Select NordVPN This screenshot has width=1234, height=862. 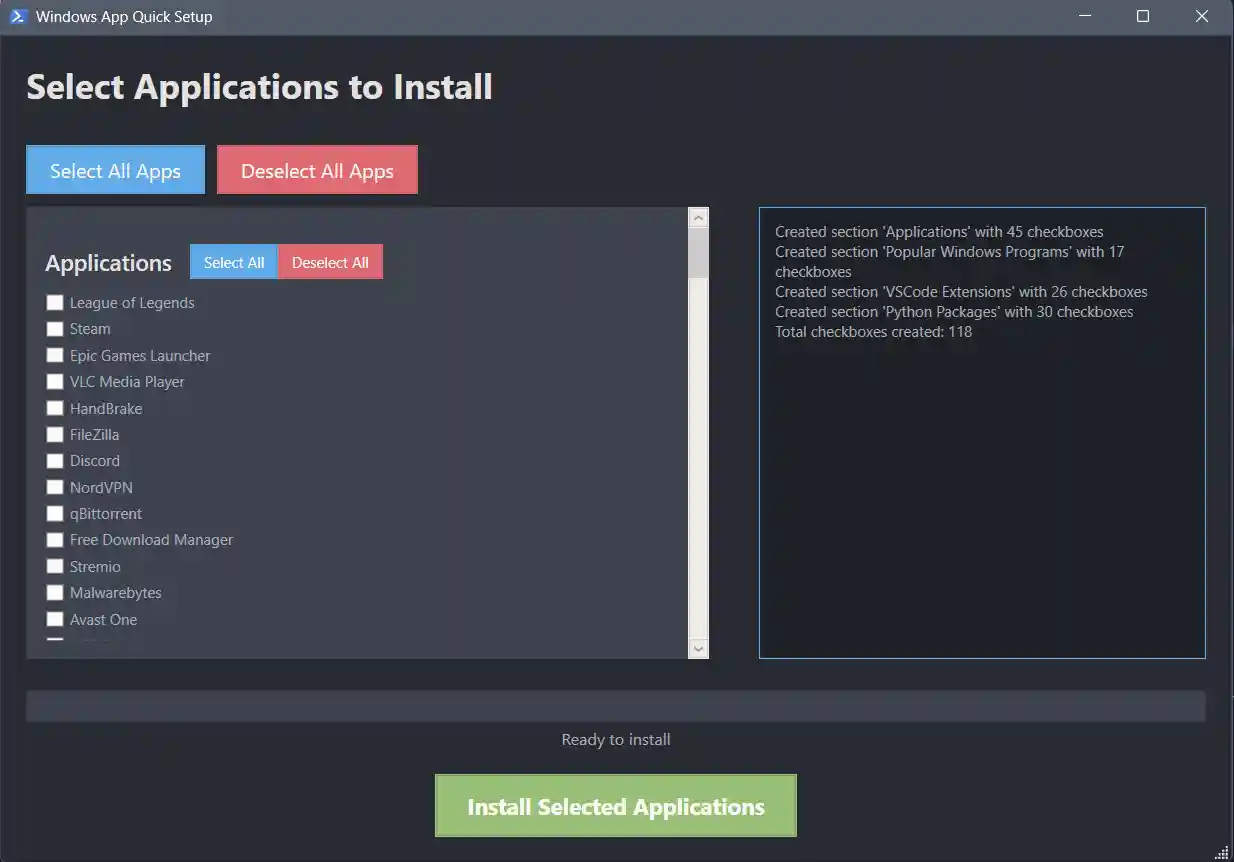(55, 487)
